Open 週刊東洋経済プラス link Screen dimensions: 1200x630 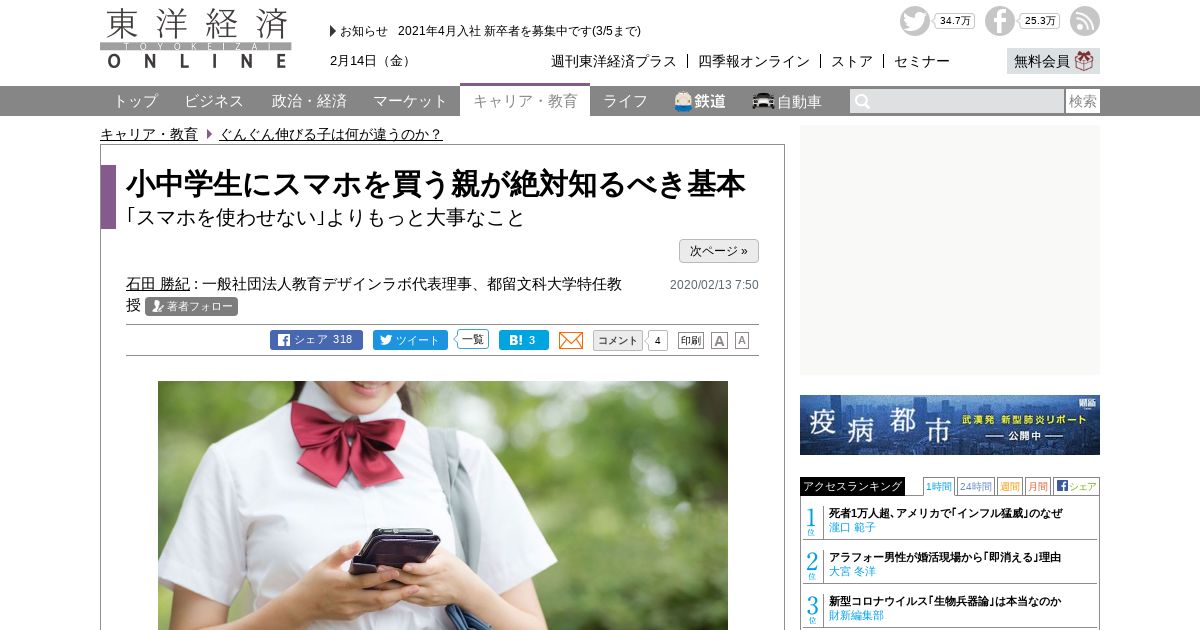pos(614,61)
